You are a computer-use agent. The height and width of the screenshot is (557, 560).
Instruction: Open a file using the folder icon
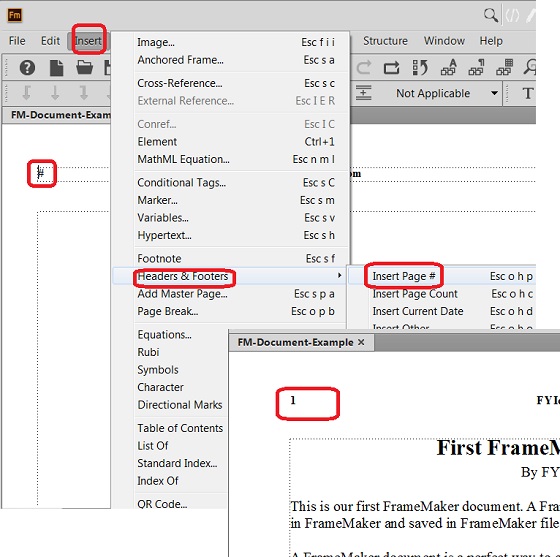[84, 67]
